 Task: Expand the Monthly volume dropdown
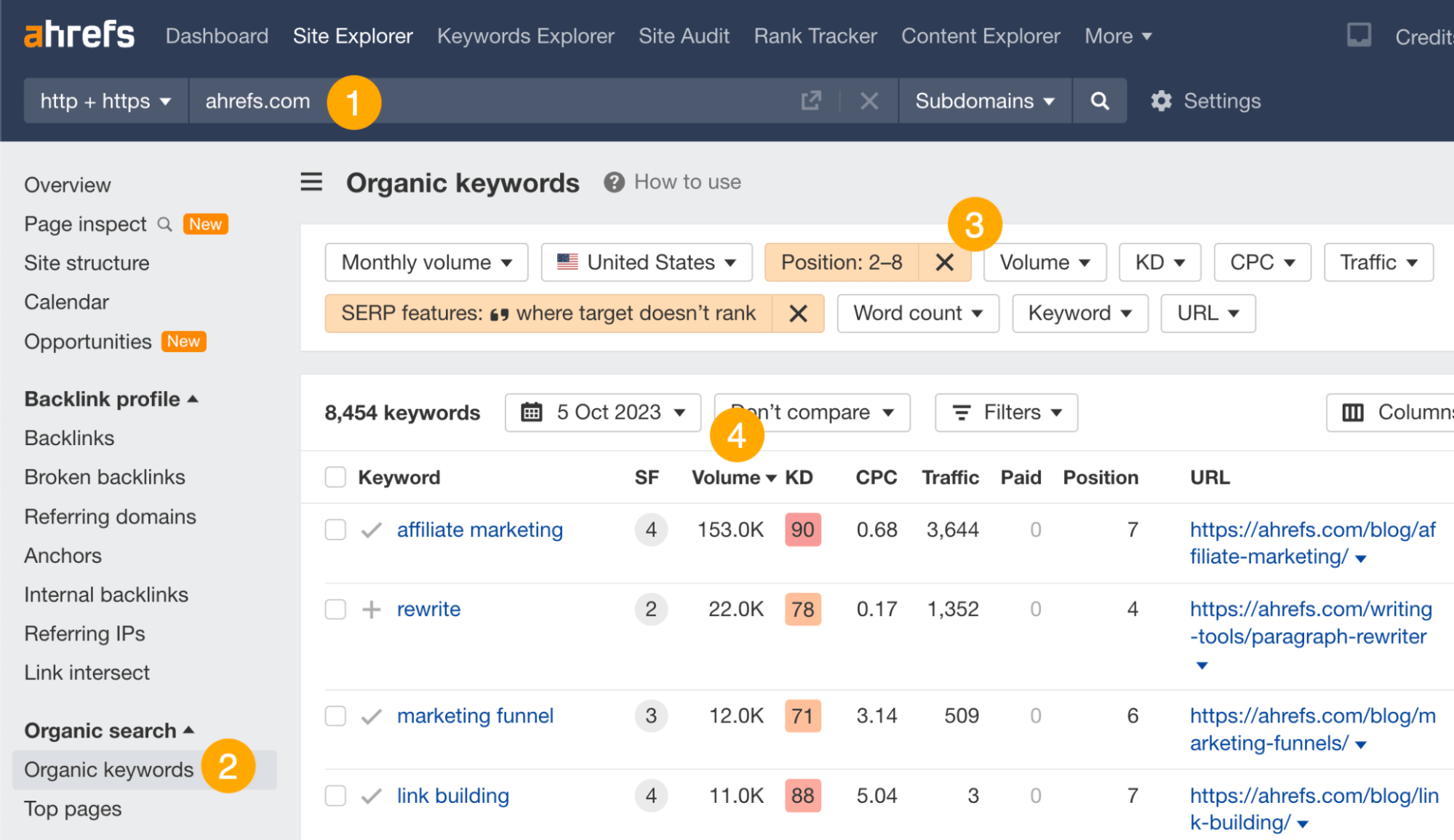[426, 262]
